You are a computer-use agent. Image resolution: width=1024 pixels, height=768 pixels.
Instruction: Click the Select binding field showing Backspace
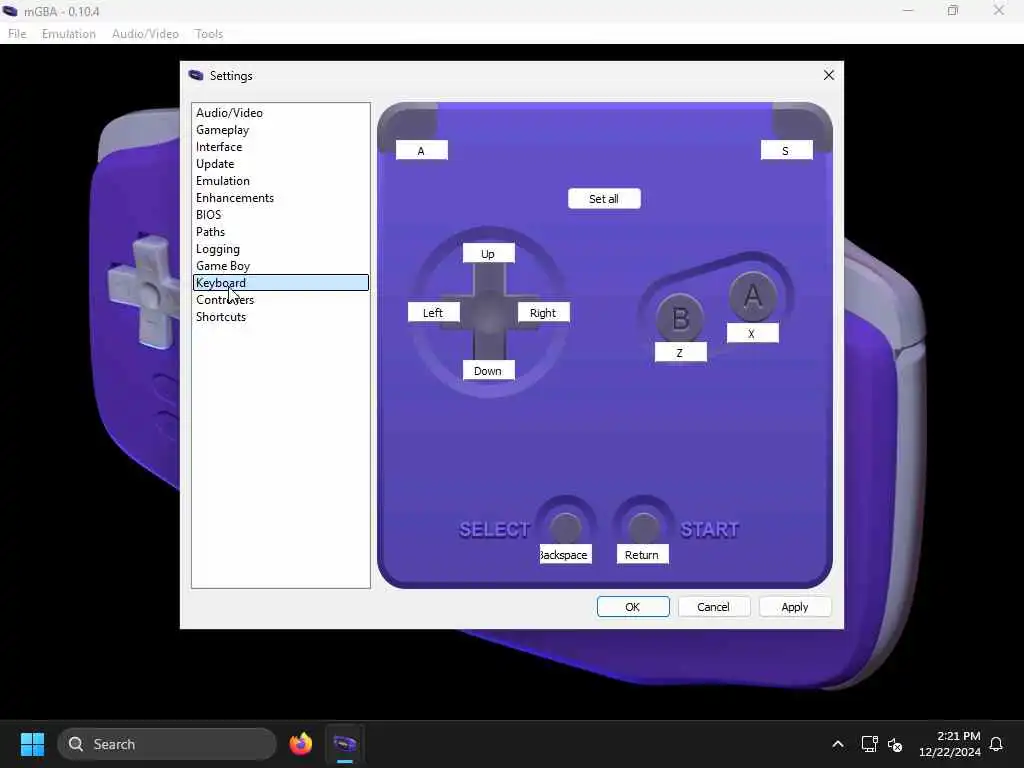pyautogui.click(x=565, y=554)
